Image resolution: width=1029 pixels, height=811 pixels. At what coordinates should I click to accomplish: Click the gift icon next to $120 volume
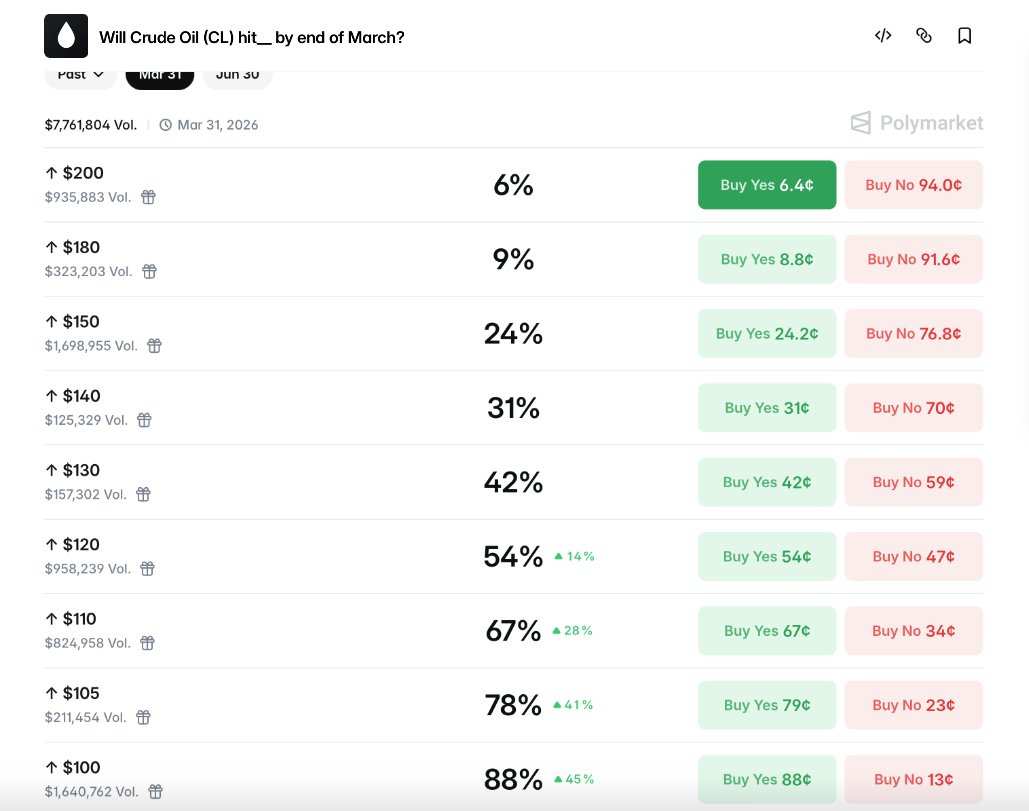coord(148,568)
